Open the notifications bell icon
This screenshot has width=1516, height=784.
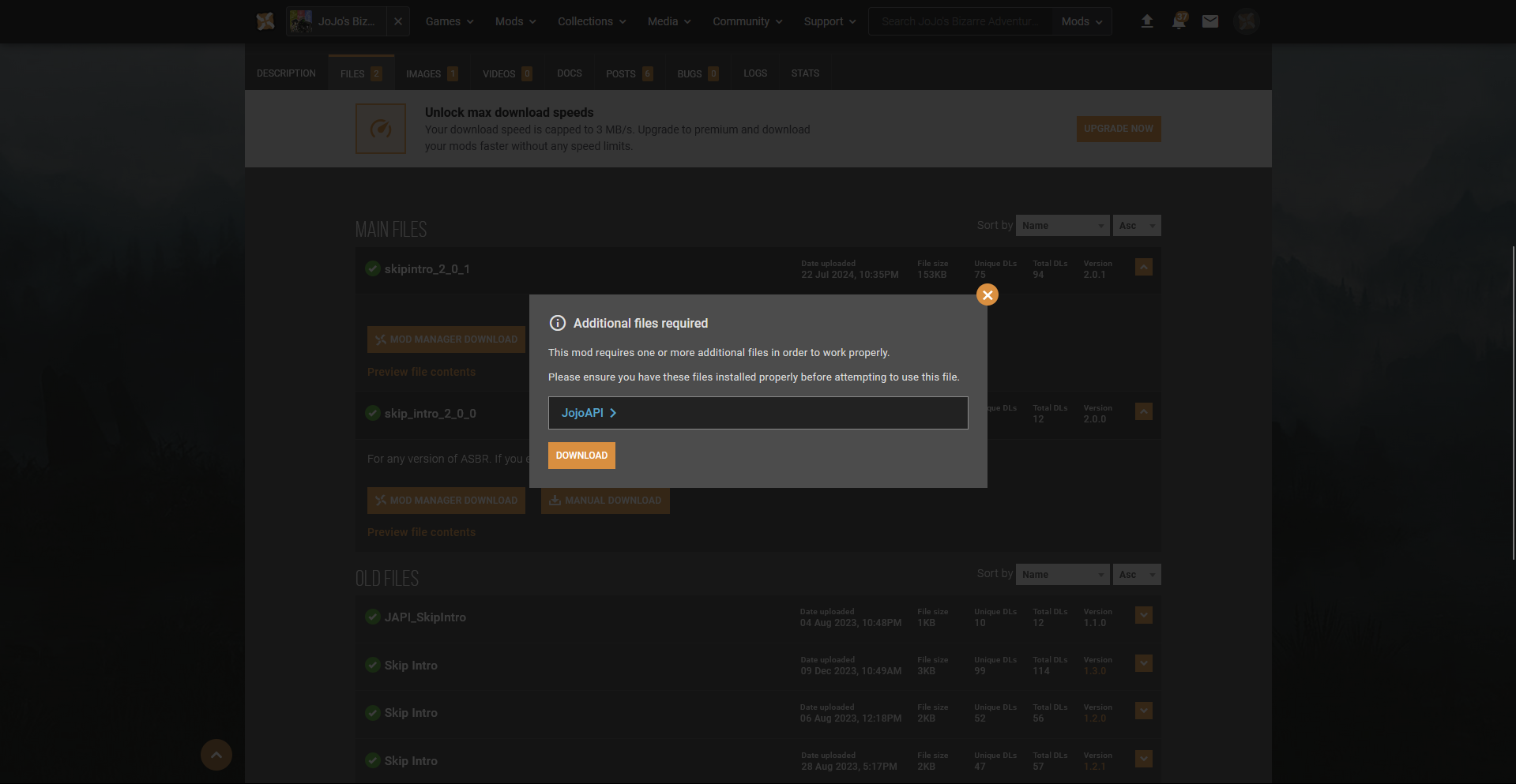tap(1179, 21)
